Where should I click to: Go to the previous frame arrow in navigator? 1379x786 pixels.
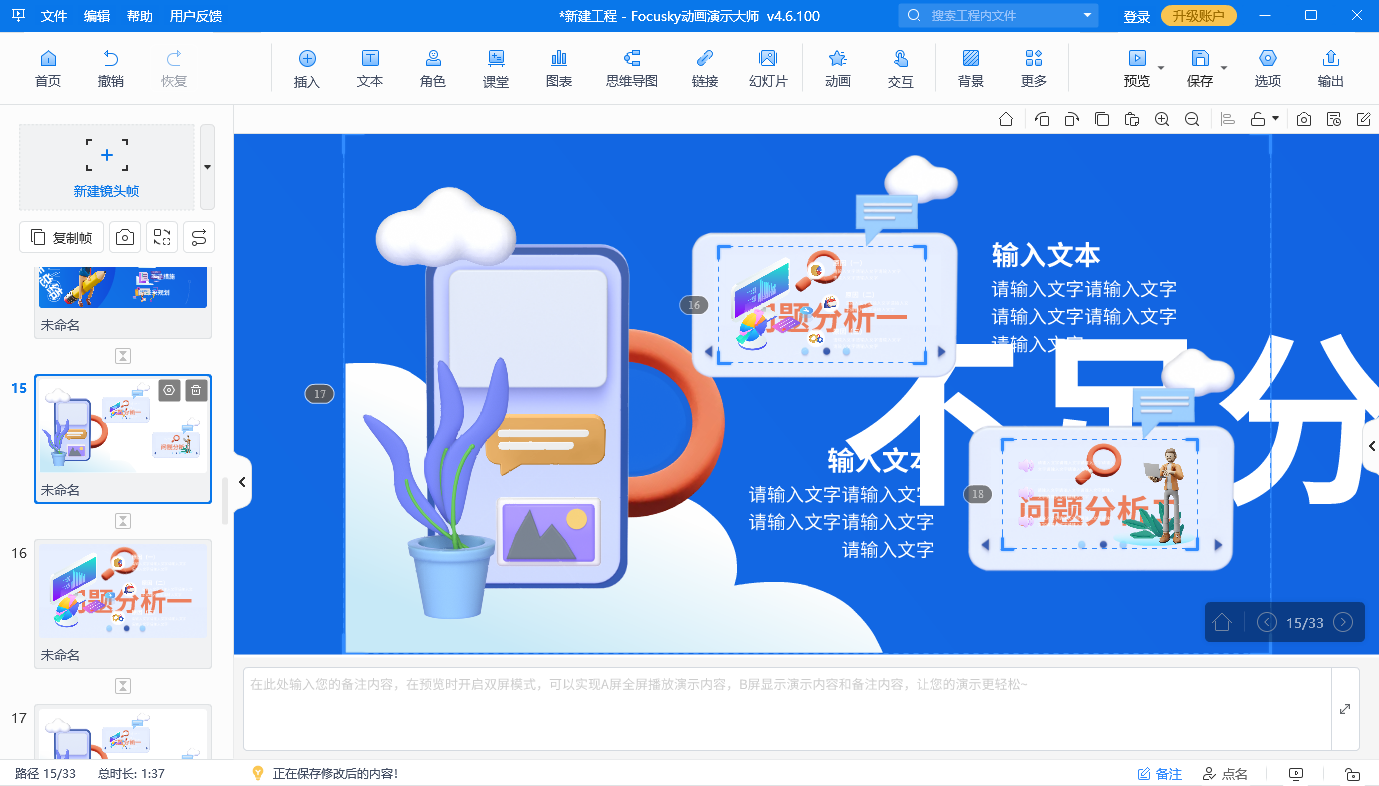click(1266, 622)
